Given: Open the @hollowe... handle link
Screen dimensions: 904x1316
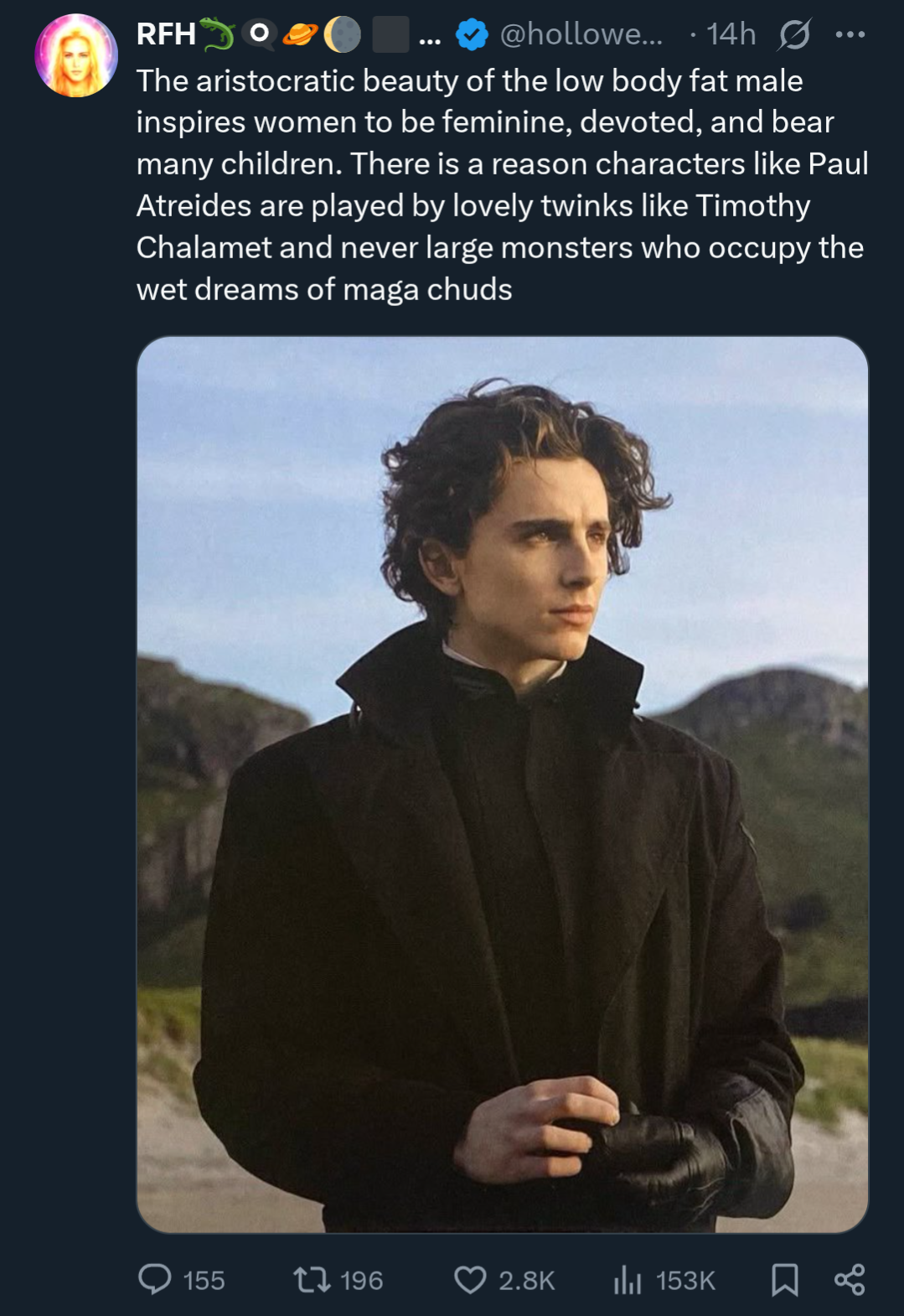Looking at the screenshot, I should pos(581,34).
